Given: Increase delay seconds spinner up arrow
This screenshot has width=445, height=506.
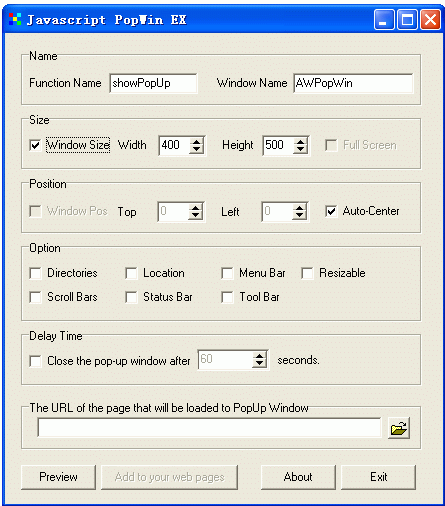Looking at the screenshot, I should point(259,356).
